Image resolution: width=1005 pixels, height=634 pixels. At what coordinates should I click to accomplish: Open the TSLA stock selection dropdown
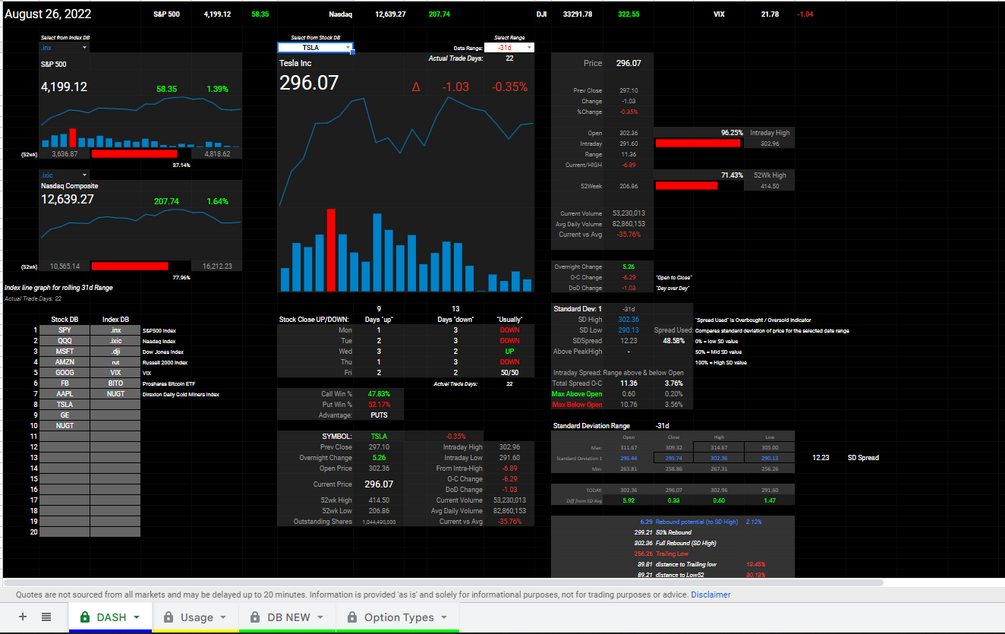(x=348, y=47)
